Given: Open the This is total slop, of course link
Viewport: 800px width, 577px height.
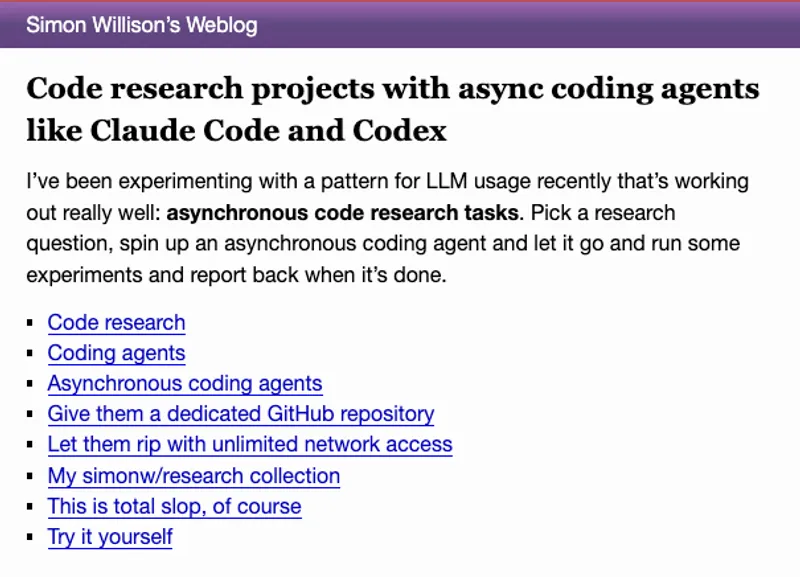Looking at the screenshot, I should [x=174, y=507].
